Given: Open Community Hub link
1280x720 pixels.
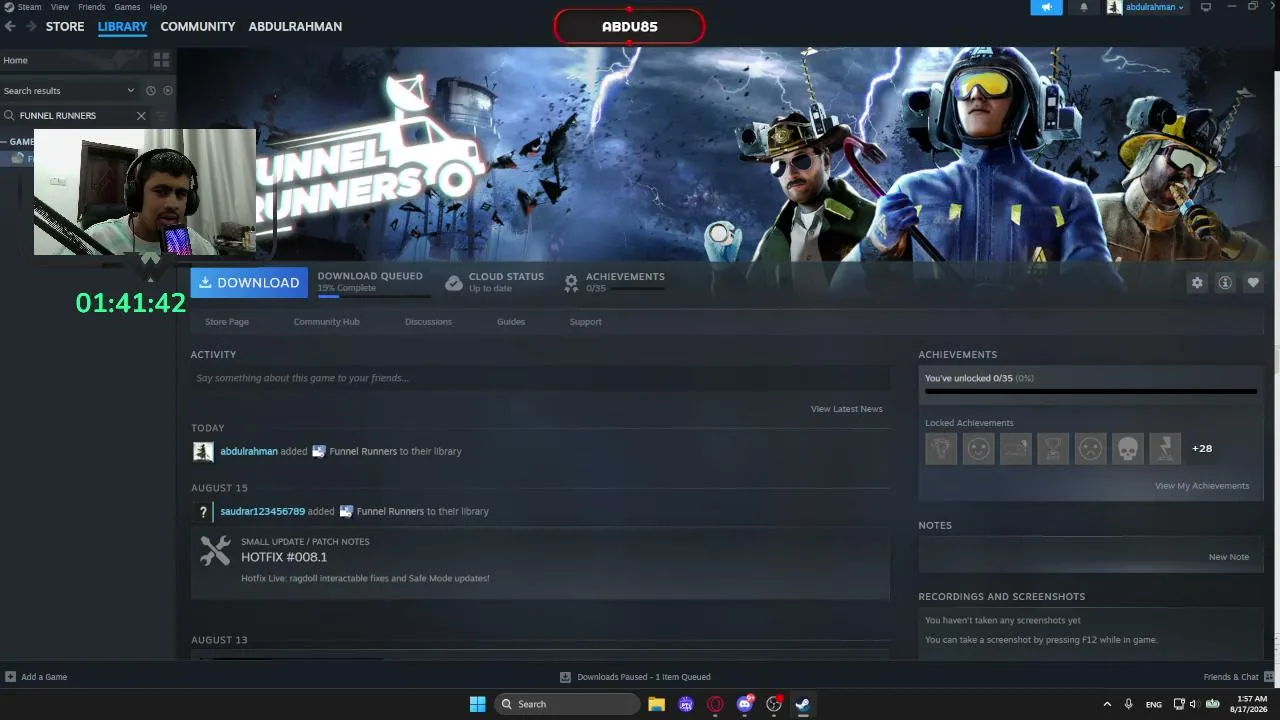Looking at the screenshot, I should pyautogui.click(x=327, y=322).
